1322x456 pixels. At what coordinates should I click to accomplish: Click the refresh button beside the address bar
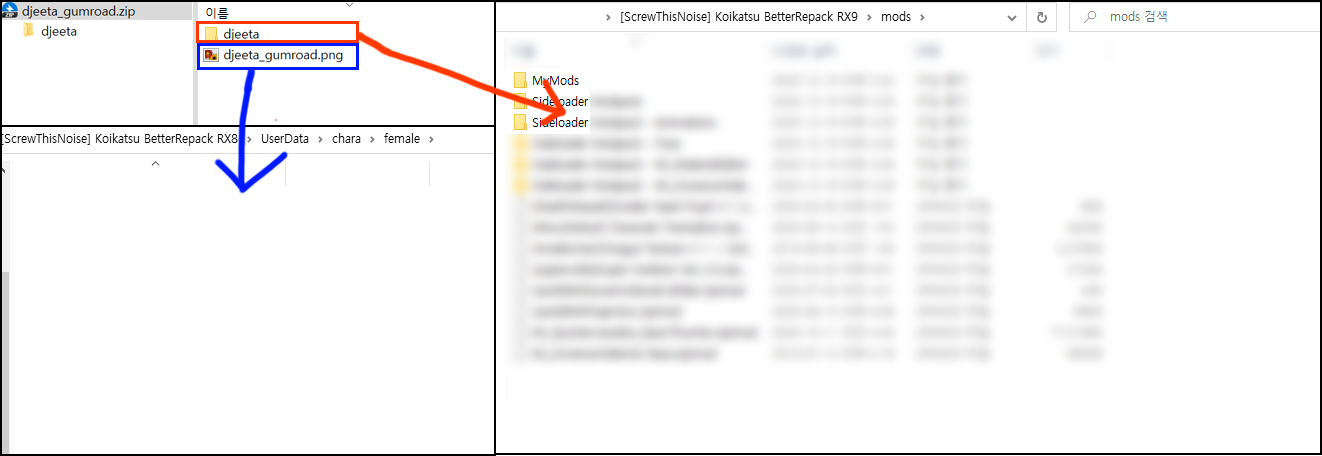[x=1041, y=17]
